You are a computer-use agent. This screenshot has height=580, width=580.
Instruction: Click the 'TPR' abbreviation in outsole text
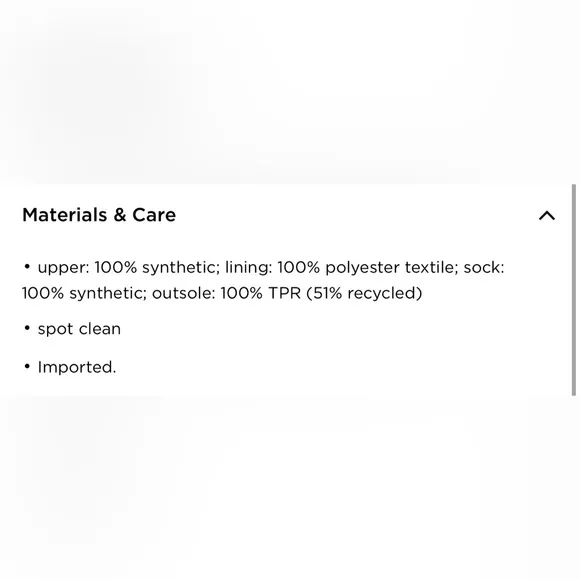[284, 293]
